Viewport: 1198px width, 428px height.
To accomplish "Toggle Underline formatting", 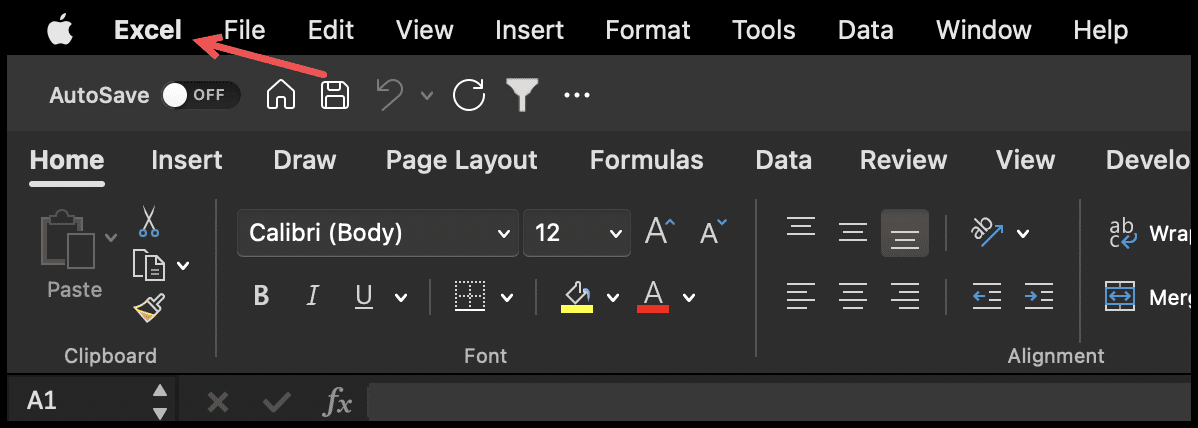I will click(364, 296).
